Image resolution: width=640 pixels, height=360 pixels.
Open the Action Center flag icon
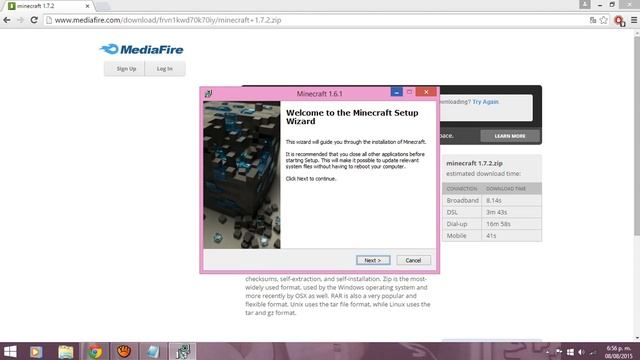point(559,352)
